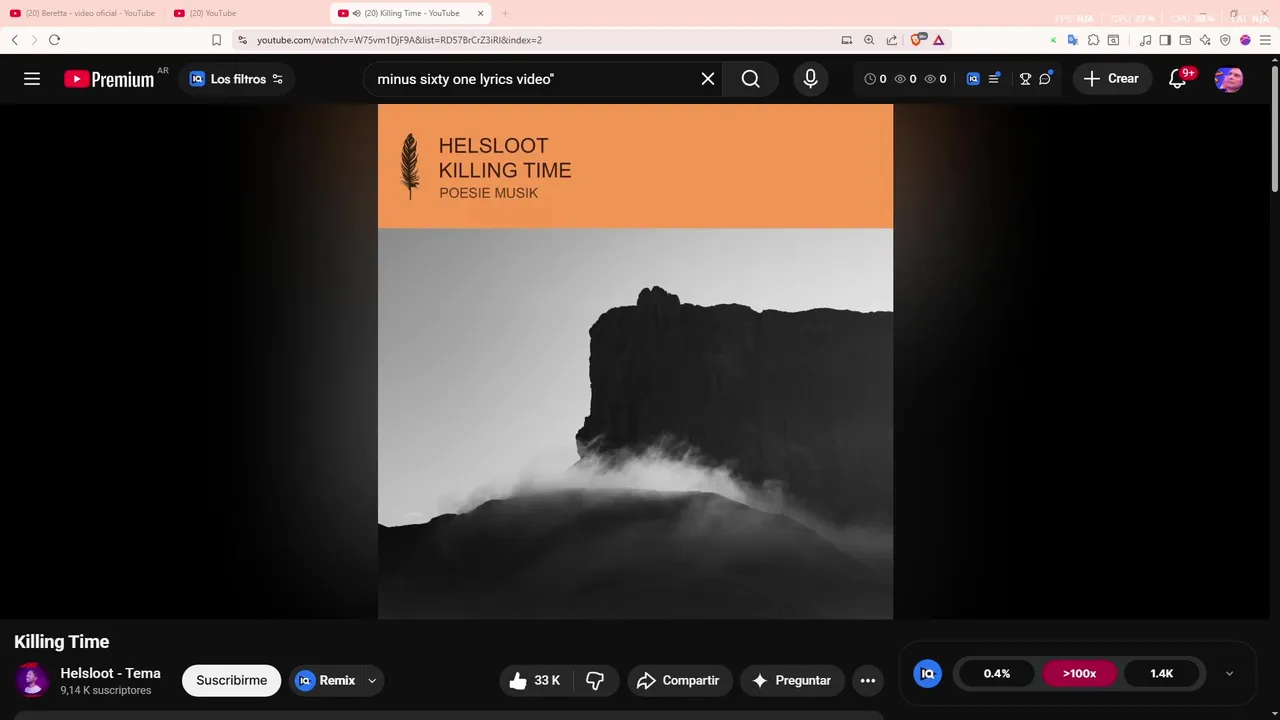
Task: Click the vidIQ round logo in stats panel
Action: (x=928, y=673)
